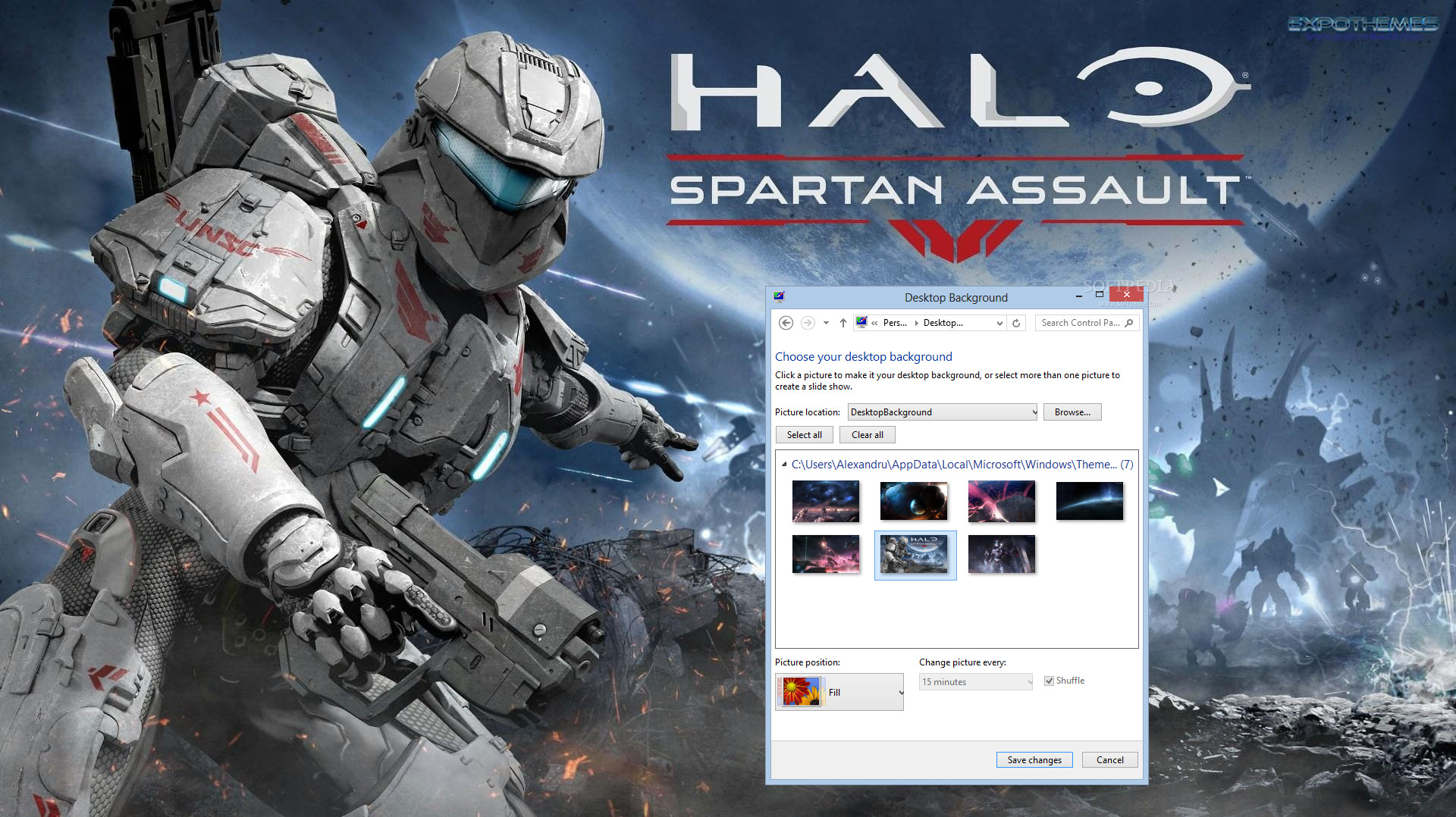Image resolution: width=1456 pixels, height=817 pixels.
Task: Minimize the Desktop Background window
Action: (x=1078, y=295)
